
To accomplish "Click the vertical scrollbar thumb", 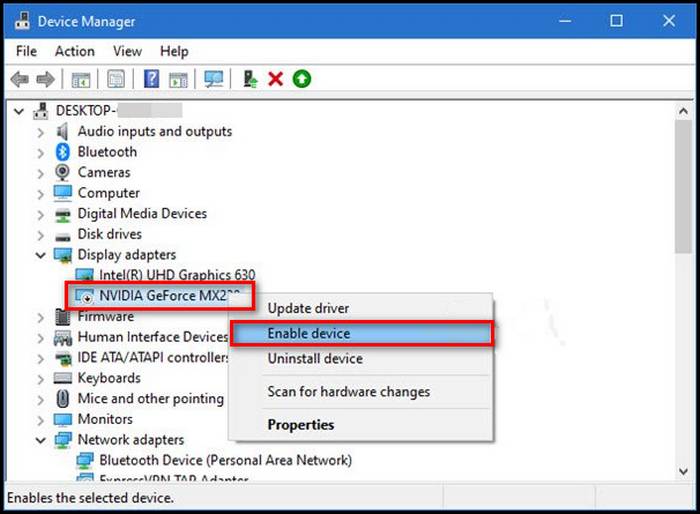I will [x=683, y=187].
